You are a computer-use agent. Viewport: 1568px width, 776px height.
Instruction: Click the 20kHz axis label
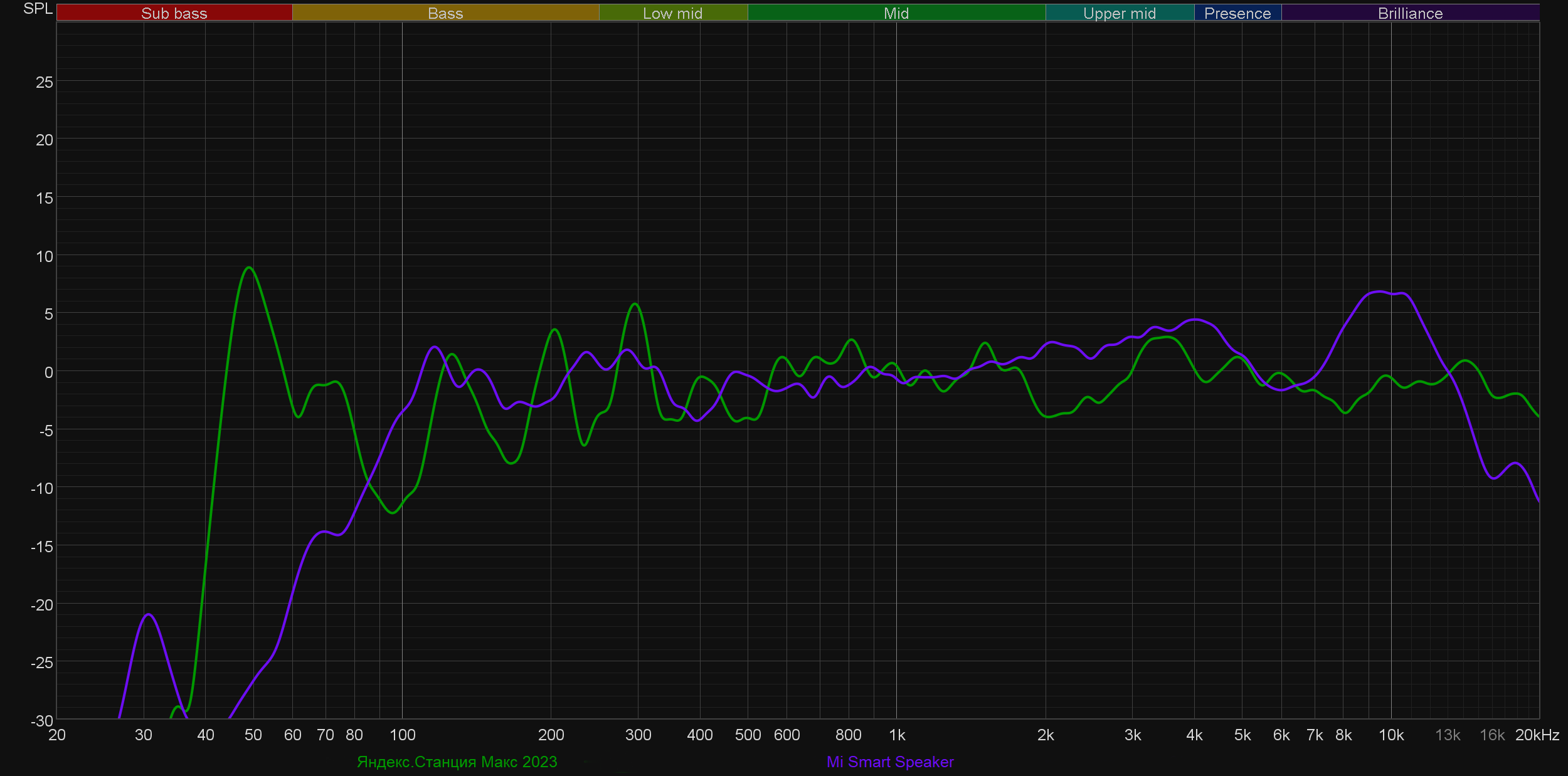1537,735
